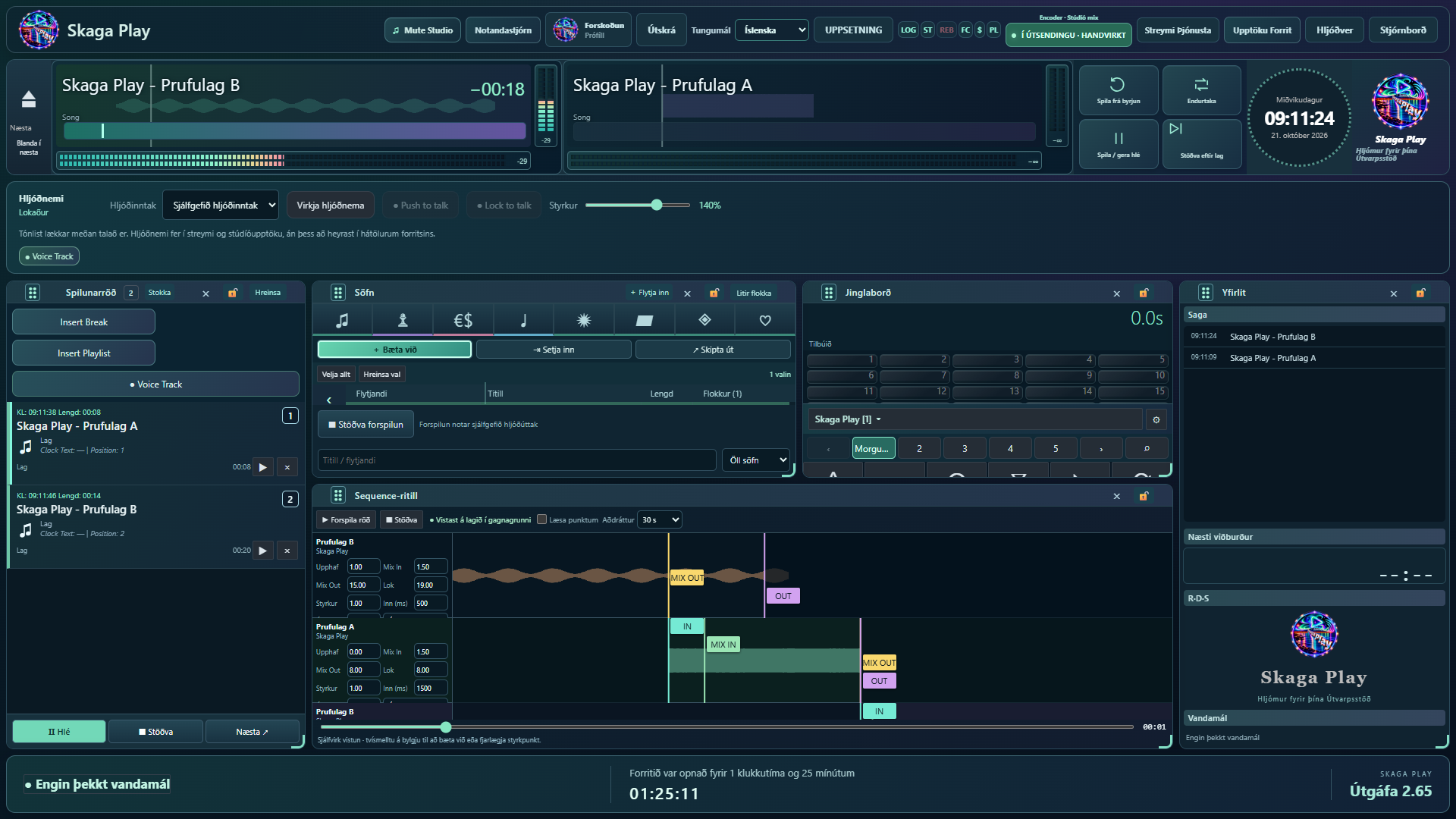Expand the Aðdráttur 30 s zoom dropdown
Image resolution: width=1456 pixels, height=819 pixels.
660,519
